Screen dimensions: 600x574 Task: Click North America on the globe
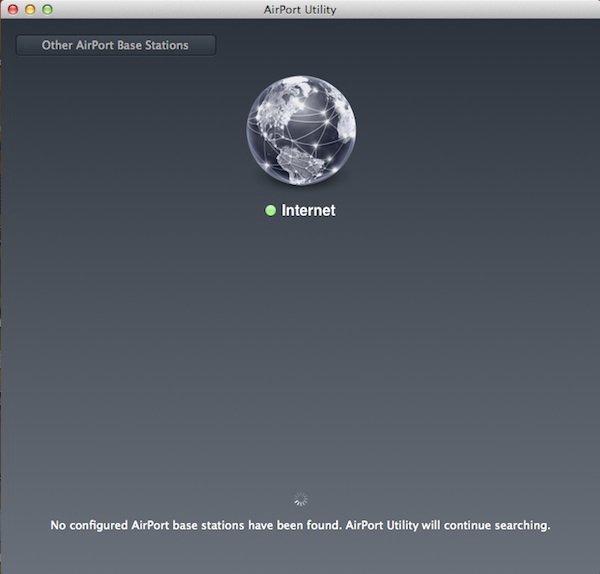(300, 158)
